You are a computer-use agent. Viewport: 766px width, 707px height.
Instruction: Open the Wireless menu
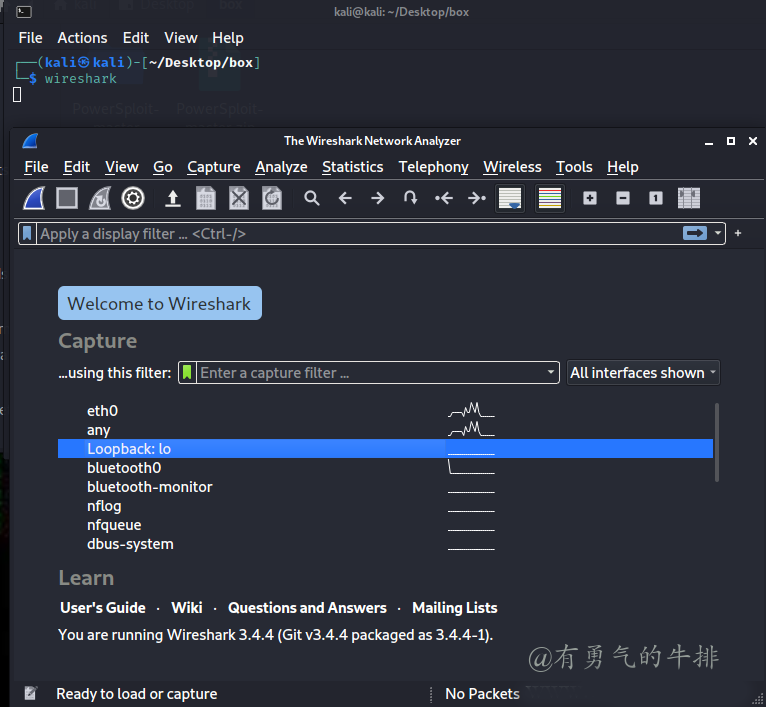coord(512,167)
